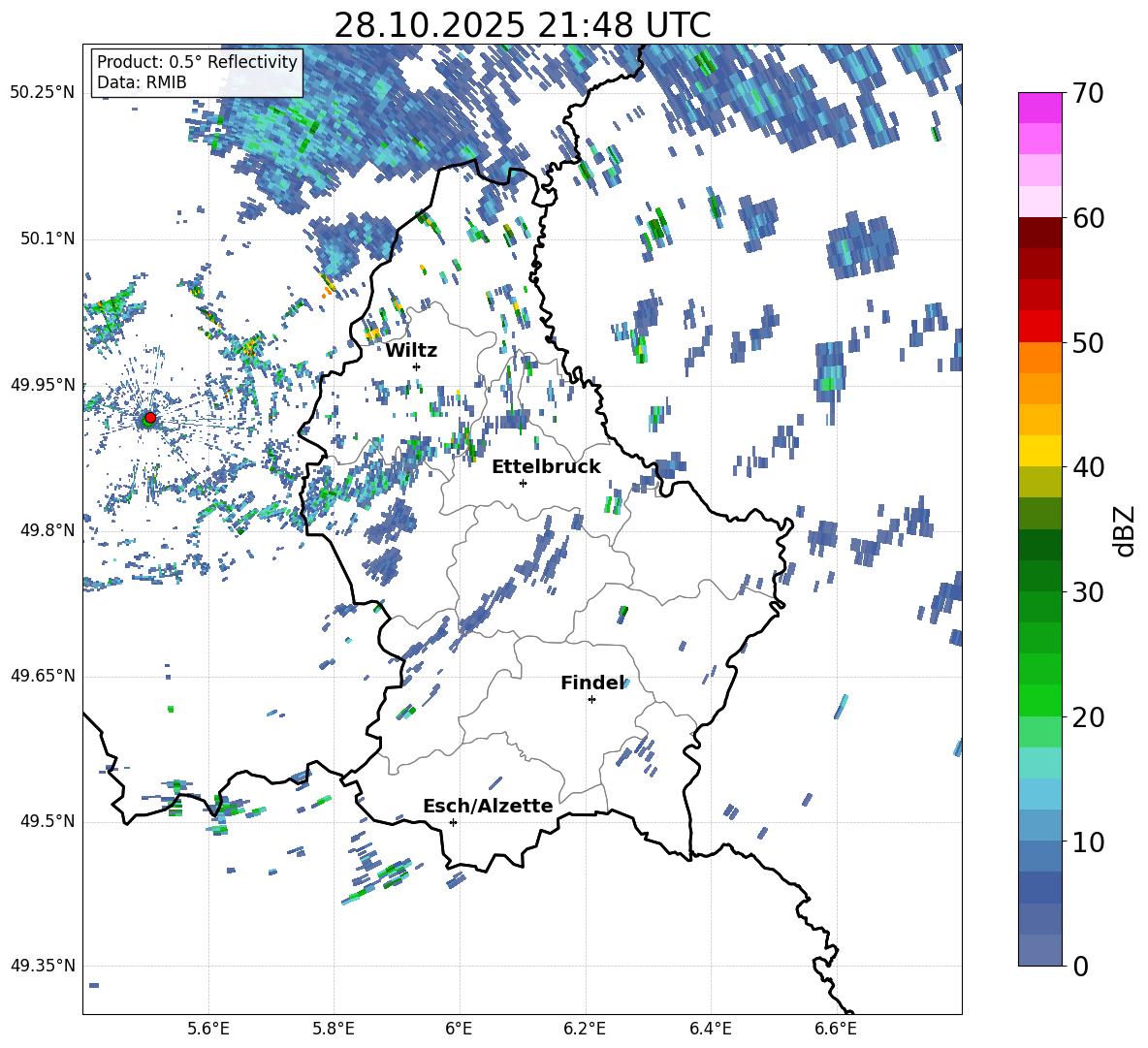Pick the slate blue swatch at 0 dBZ
Screen dimensions: 1148x1048
pyautogui.click(x=1039, y=950)
